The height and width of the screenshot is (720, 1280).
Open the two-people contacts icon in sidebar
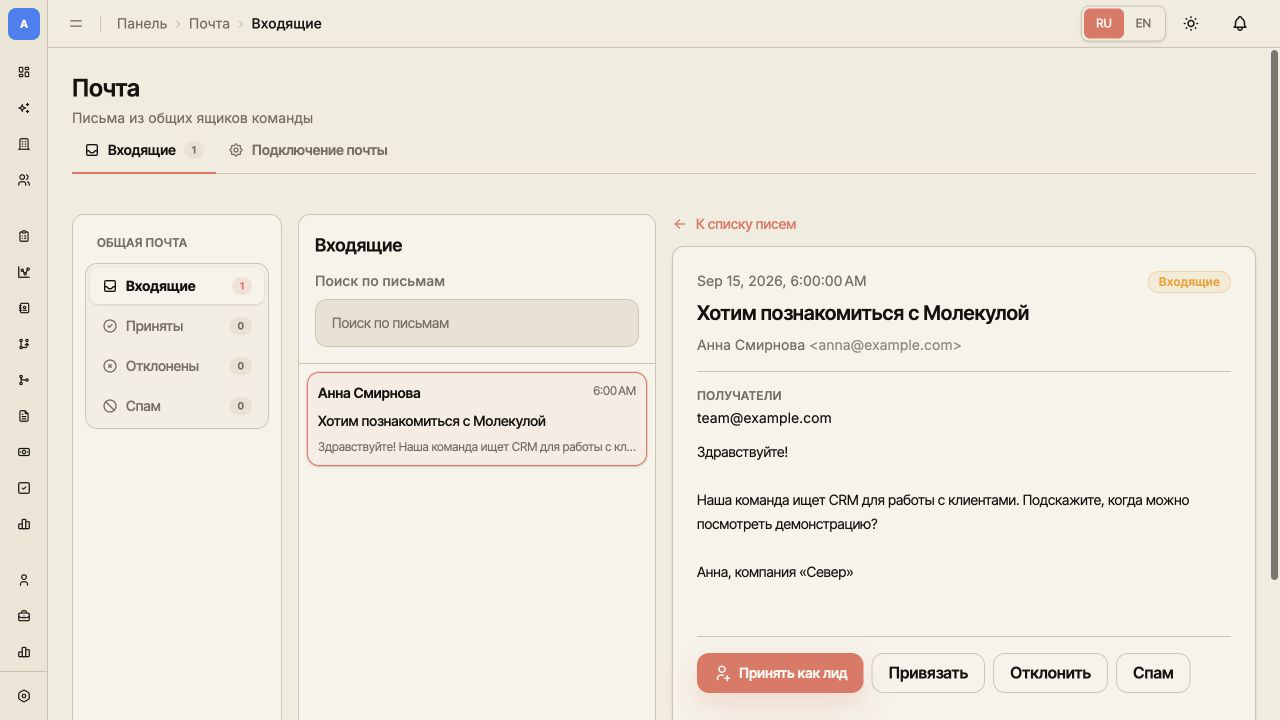pos(24,180)
